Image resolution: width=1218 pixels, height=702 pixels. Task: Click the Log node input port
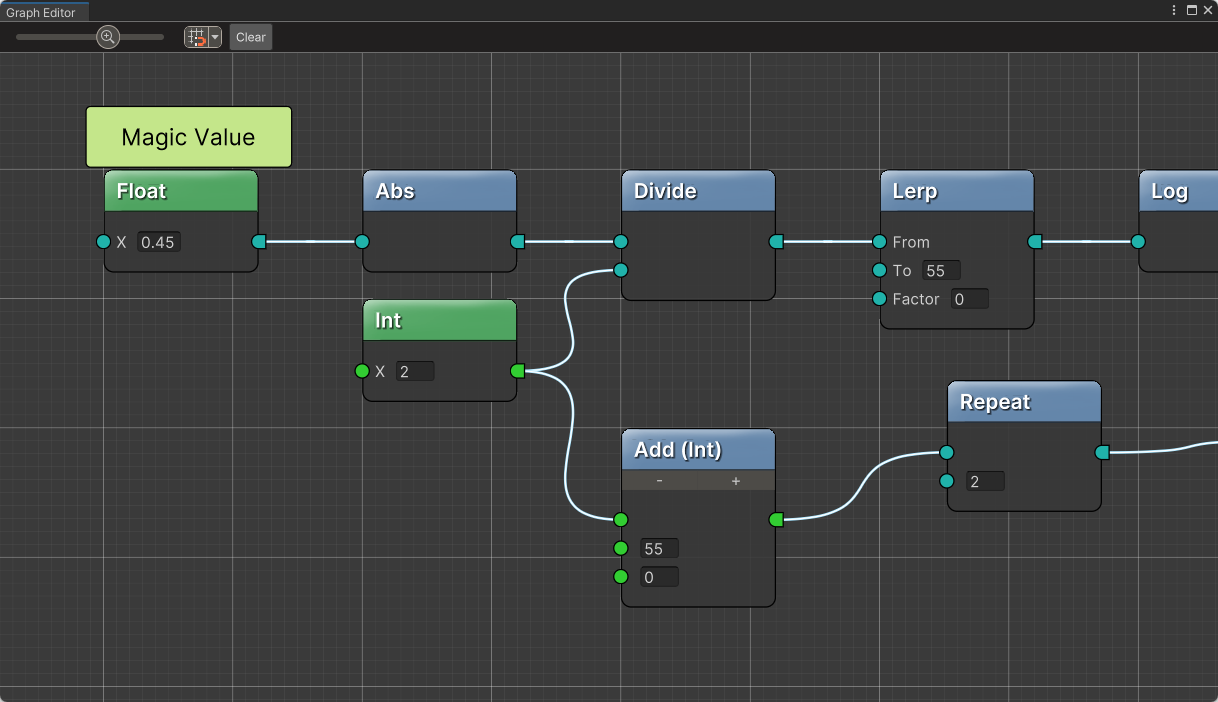click(1138, 241)
